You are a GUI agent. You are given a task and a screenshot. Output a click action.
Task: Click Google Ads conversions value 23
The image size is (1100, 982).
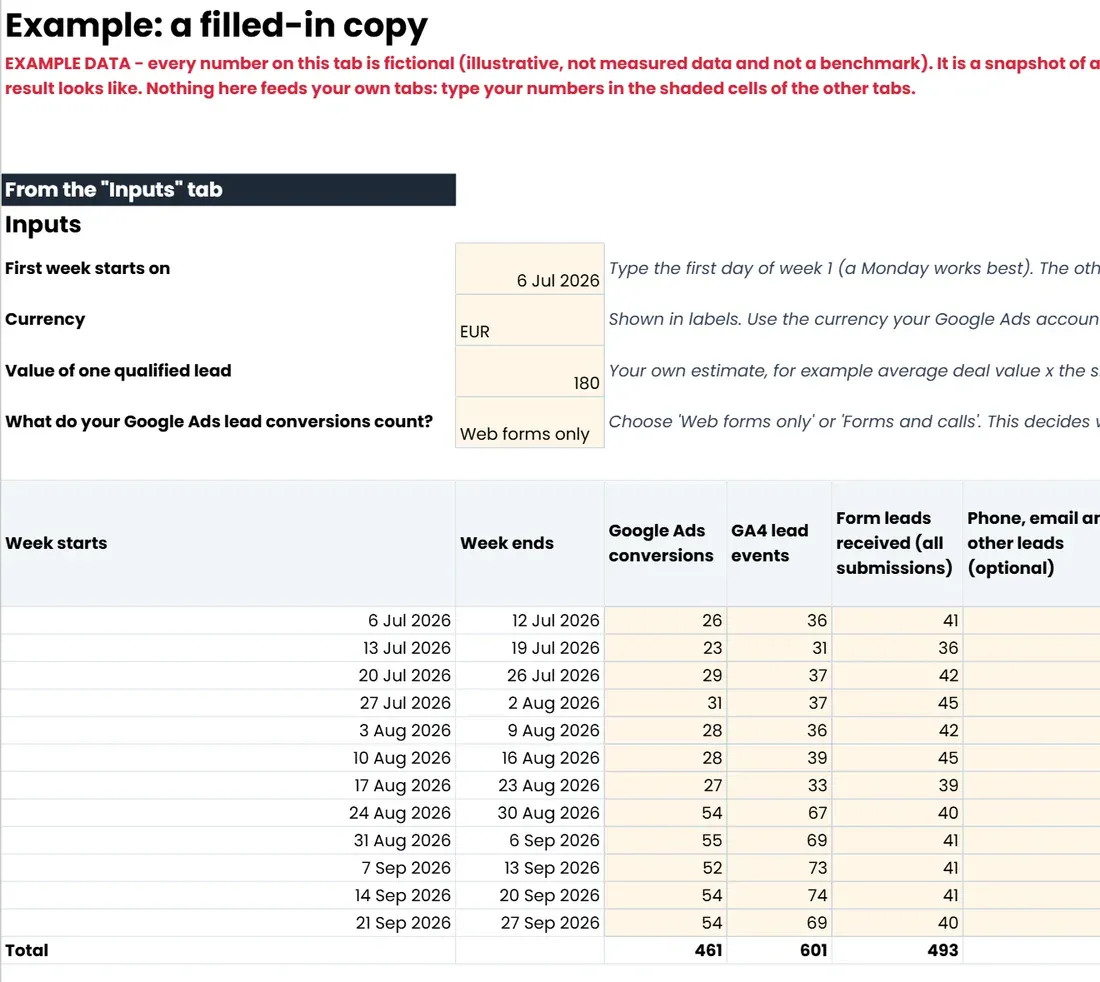(665, 648)
